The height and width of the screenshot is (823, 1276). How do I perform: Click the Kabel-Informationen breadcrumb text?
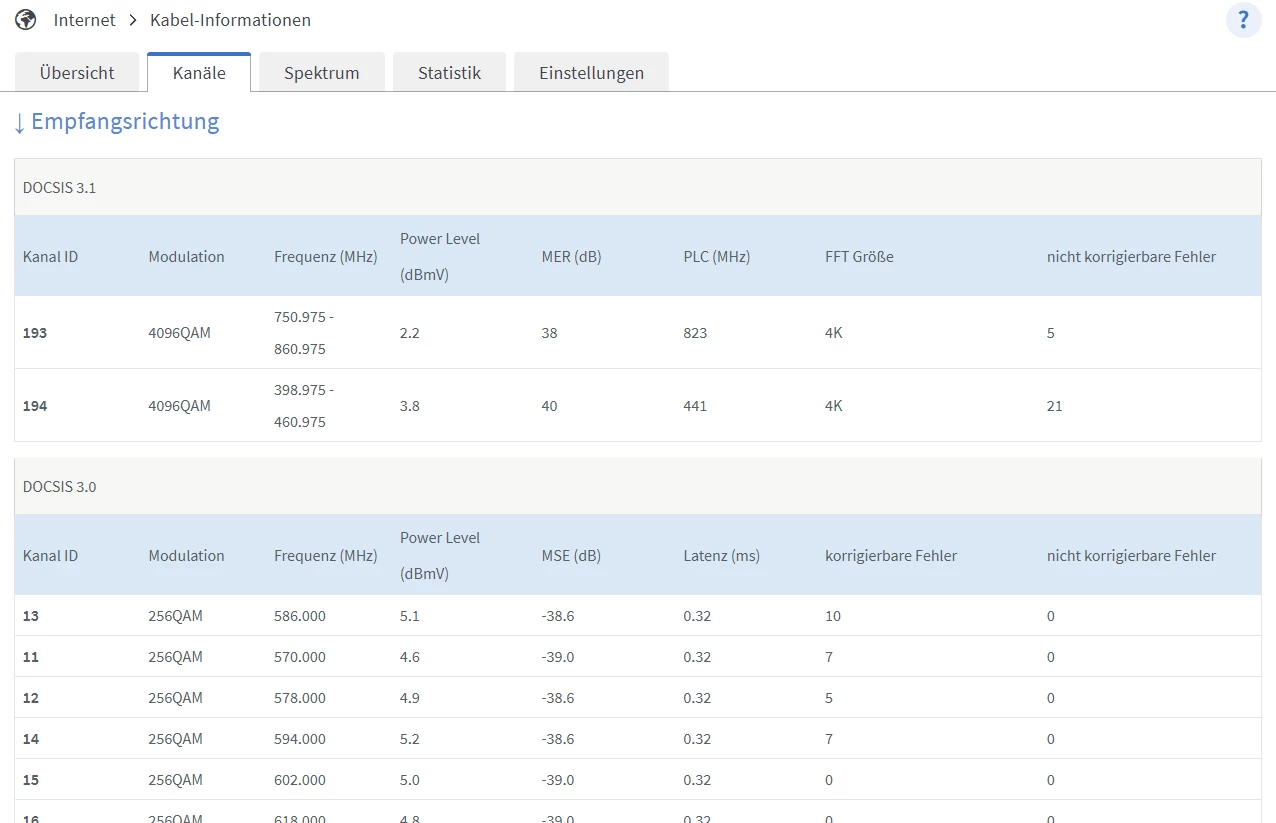[x=230, y=20]
